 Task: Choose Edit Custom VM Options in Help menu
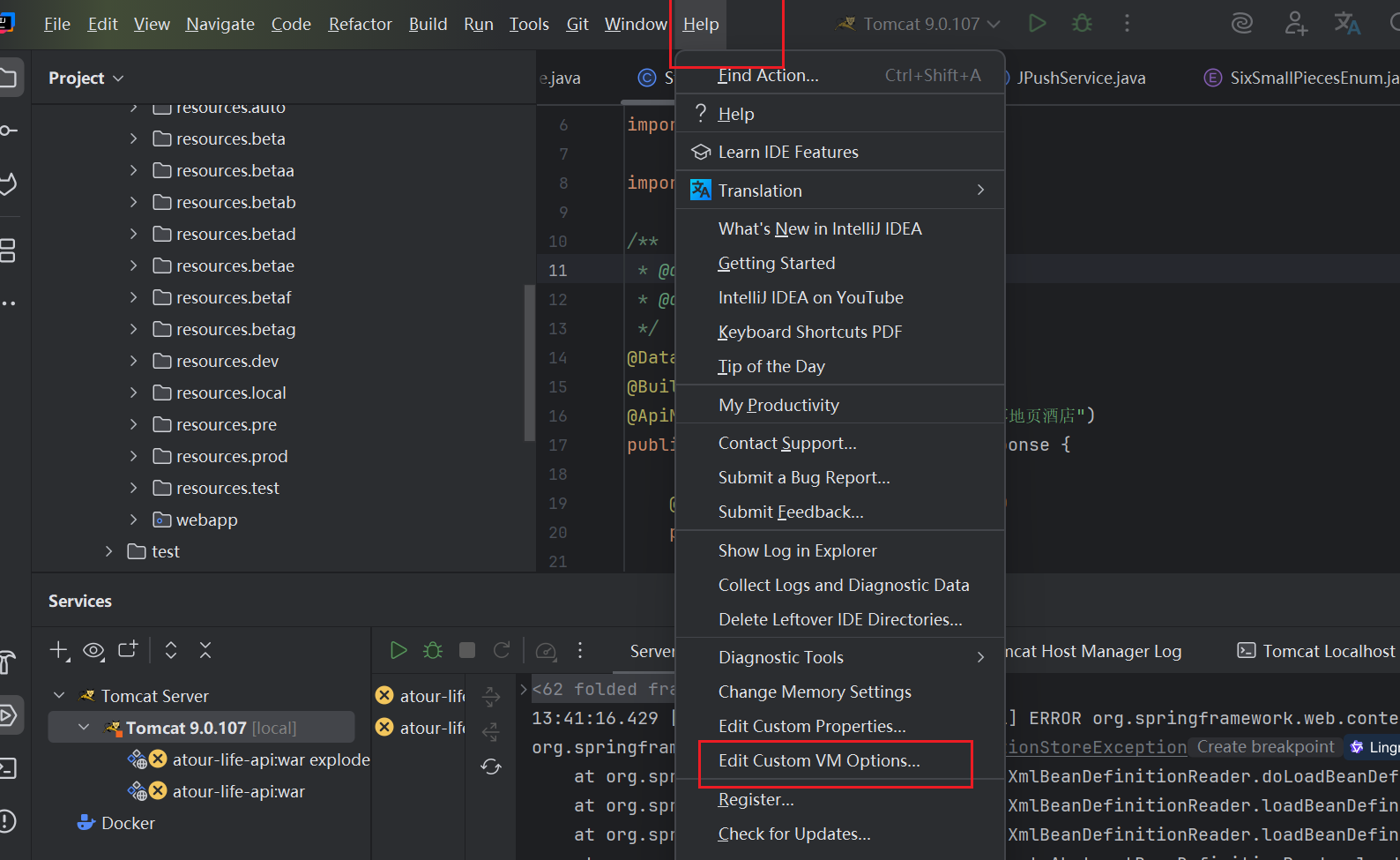click(840, 760)
